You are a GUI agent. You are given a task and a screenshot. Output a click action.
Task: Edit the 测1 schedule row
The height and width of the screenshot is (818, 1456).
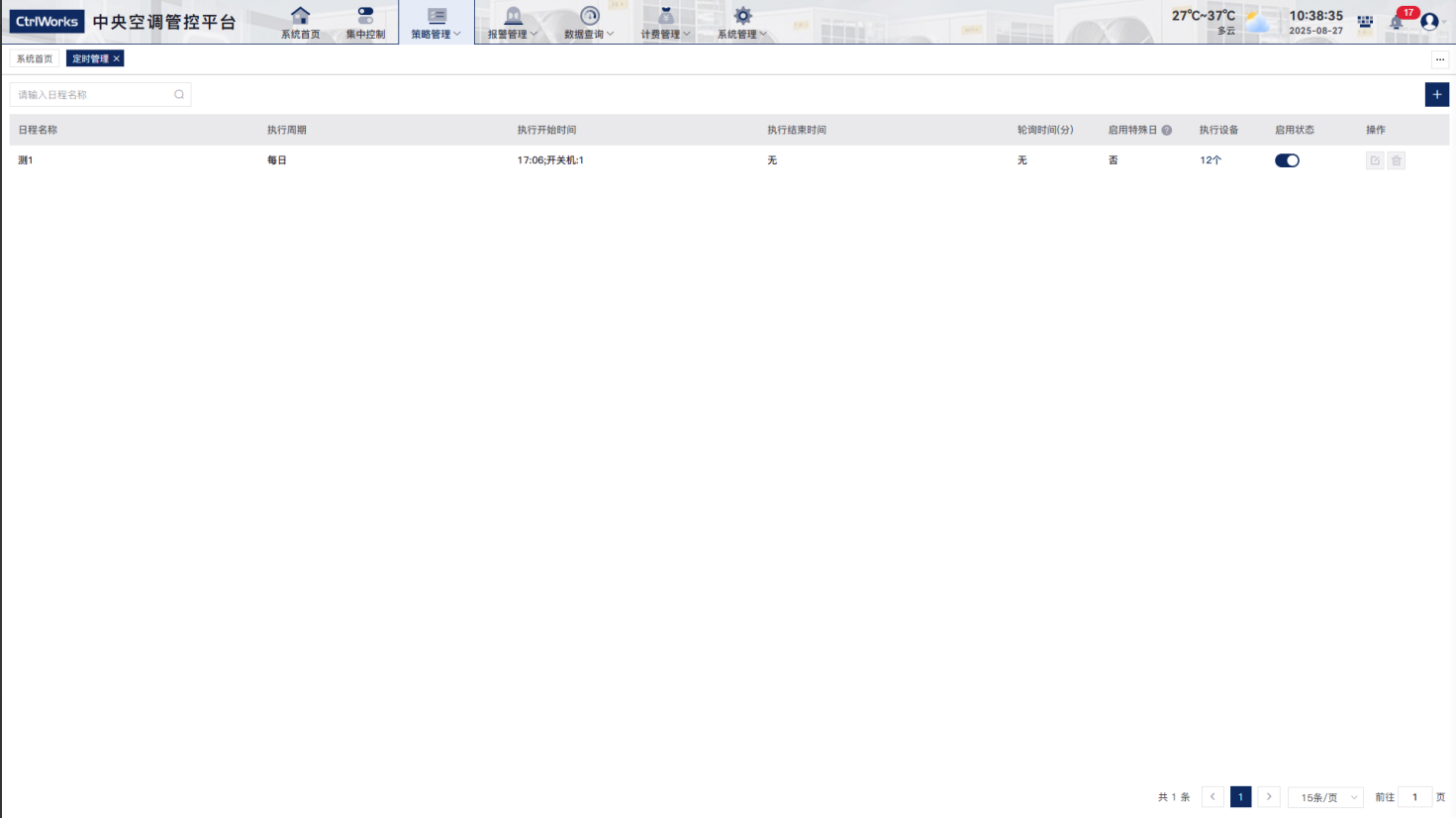[1375, 160]
